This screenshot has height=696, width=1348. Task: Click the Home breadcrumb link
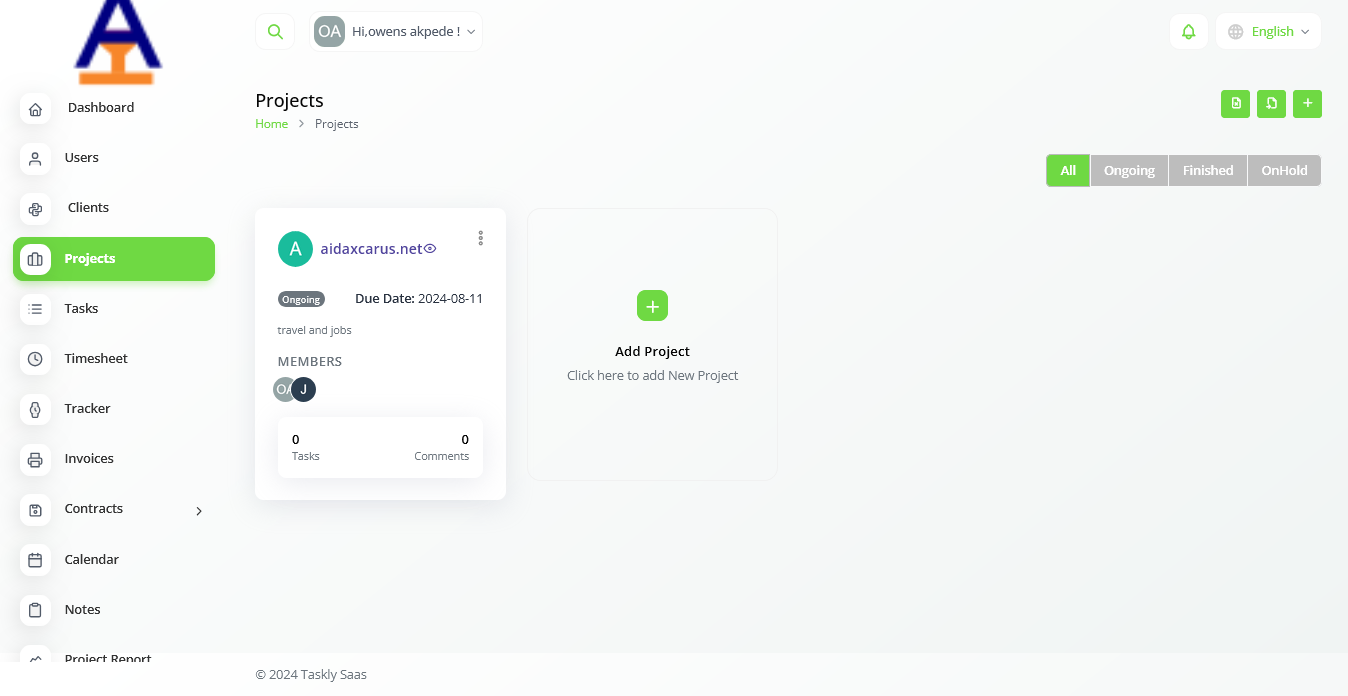pos(271,124)
